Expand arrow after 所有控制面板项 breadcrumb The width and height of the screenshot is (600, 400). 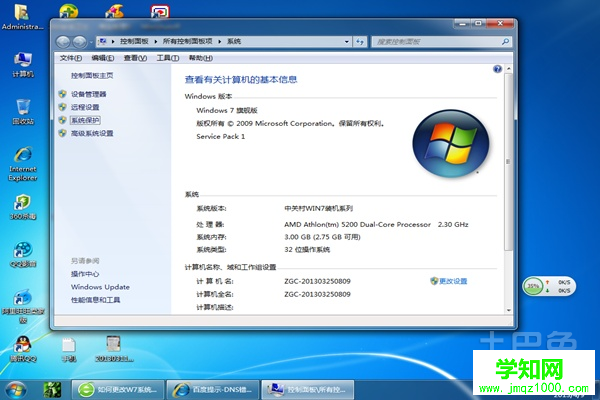(220, 42)
